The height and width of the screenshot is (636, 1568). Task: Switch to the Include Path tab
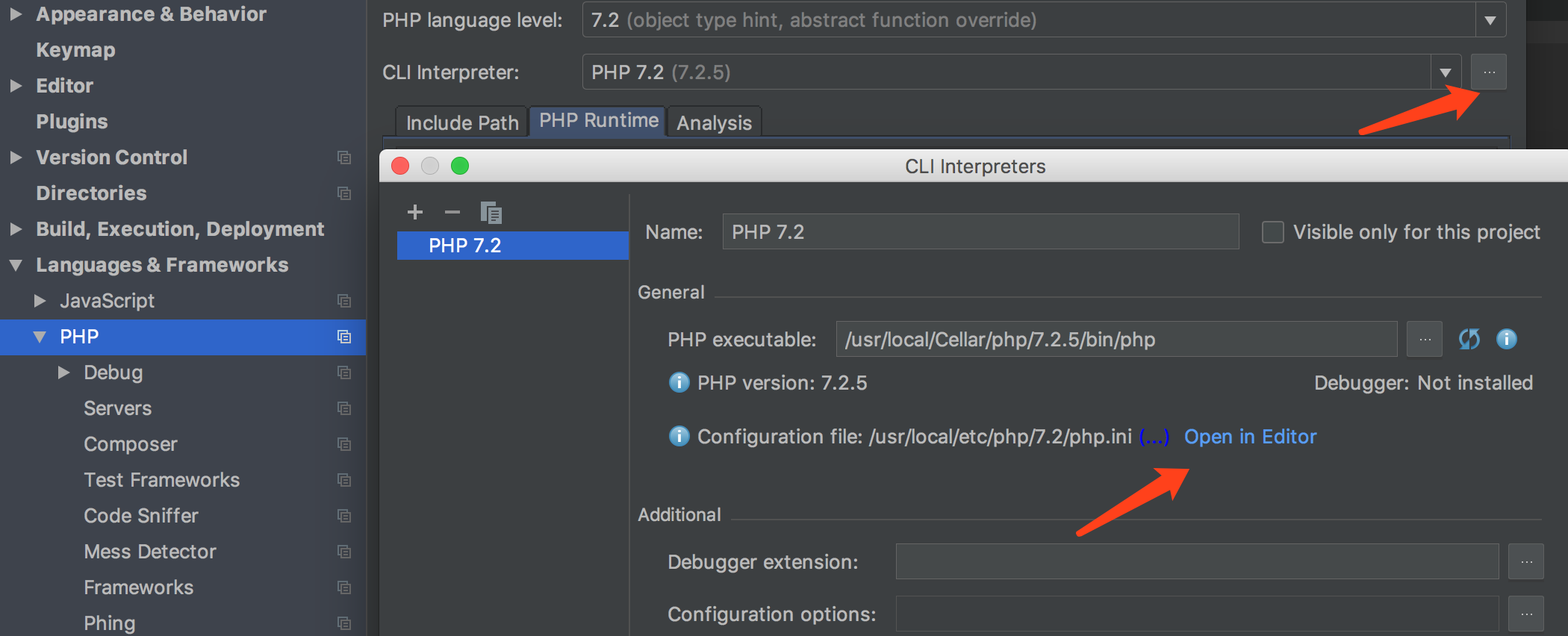click(x=461, y=122)
